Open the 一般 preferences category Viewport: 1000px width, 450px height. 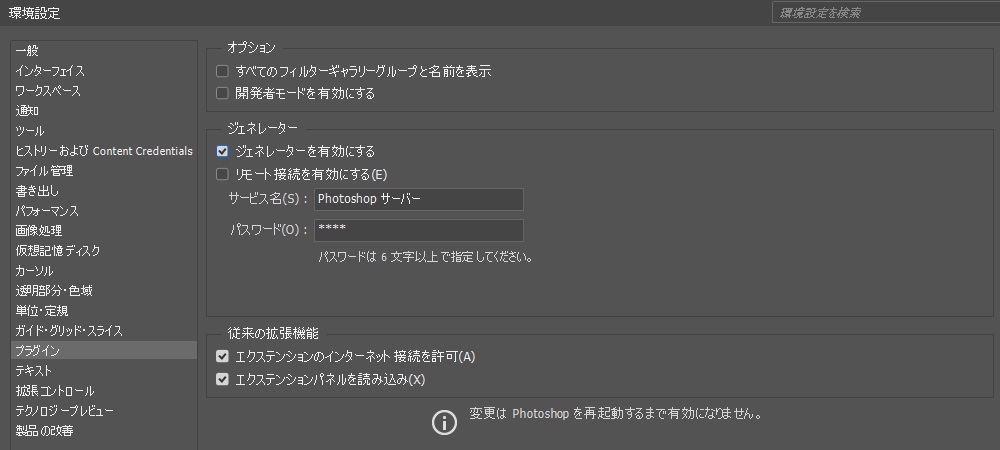[x=104, y=51]
